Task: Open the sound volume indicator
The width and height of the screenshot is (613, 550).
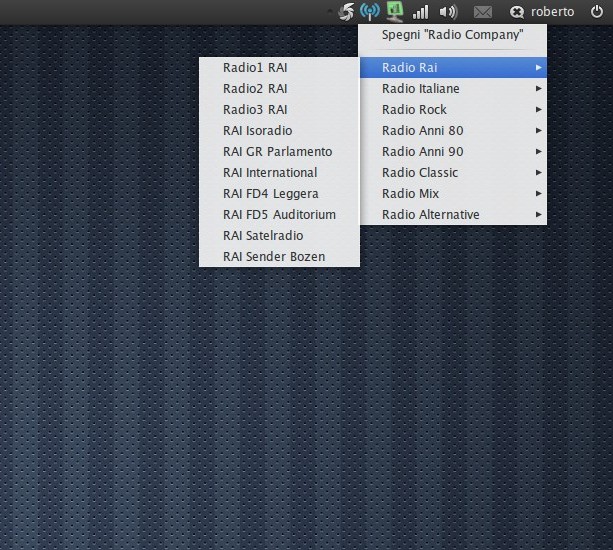Action: (x=448, y=12)
